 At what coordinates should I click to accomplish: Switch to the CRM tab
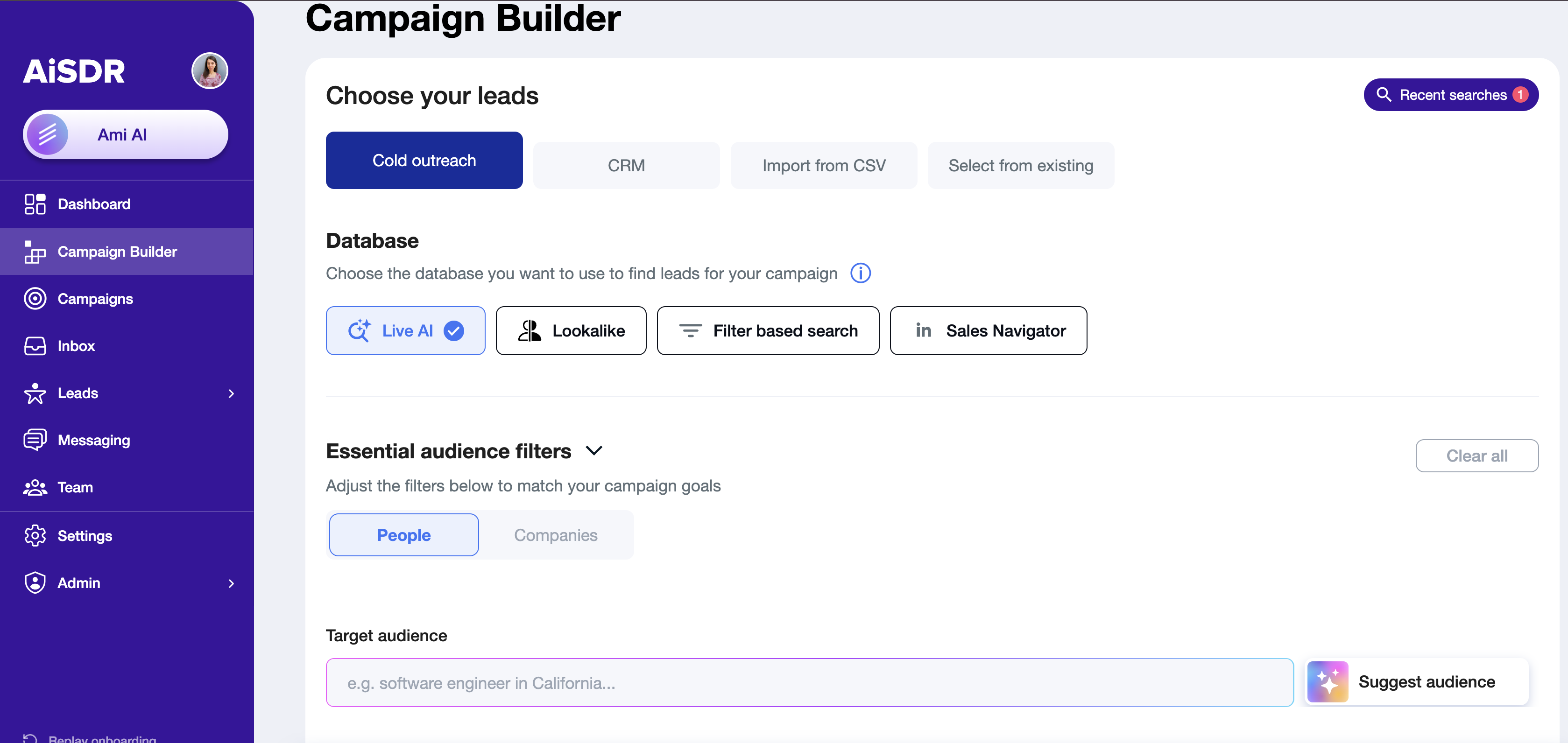(626, 166)
